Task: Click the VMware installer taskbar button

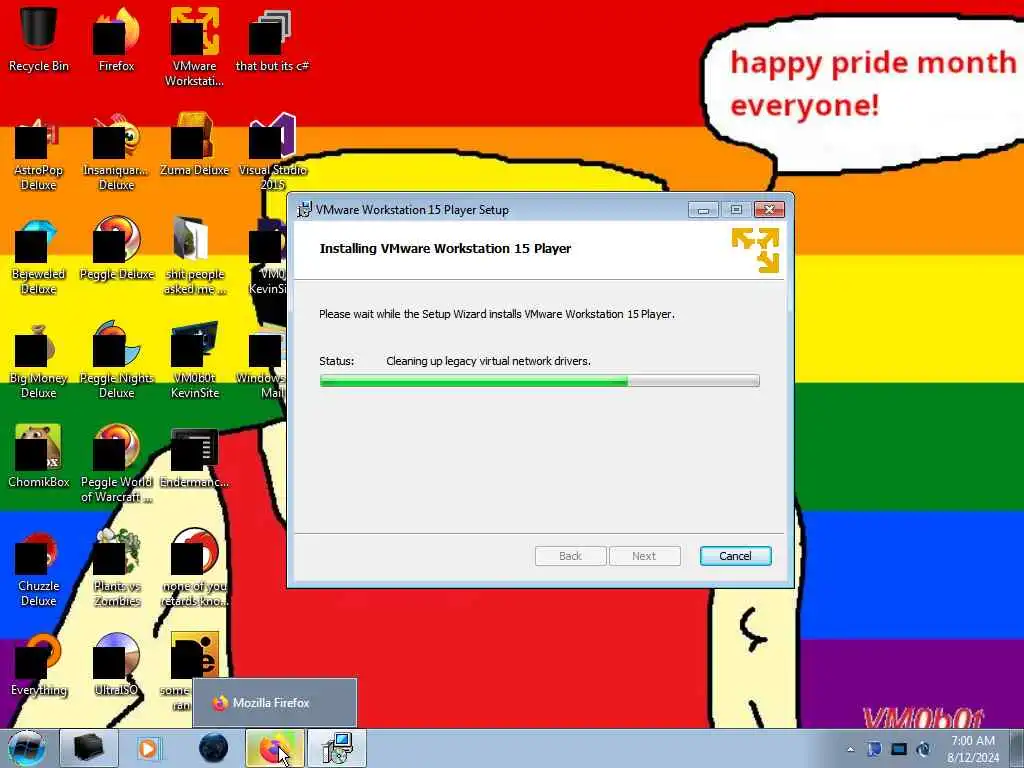Action: pyautogui.click(x=337, y=748)
